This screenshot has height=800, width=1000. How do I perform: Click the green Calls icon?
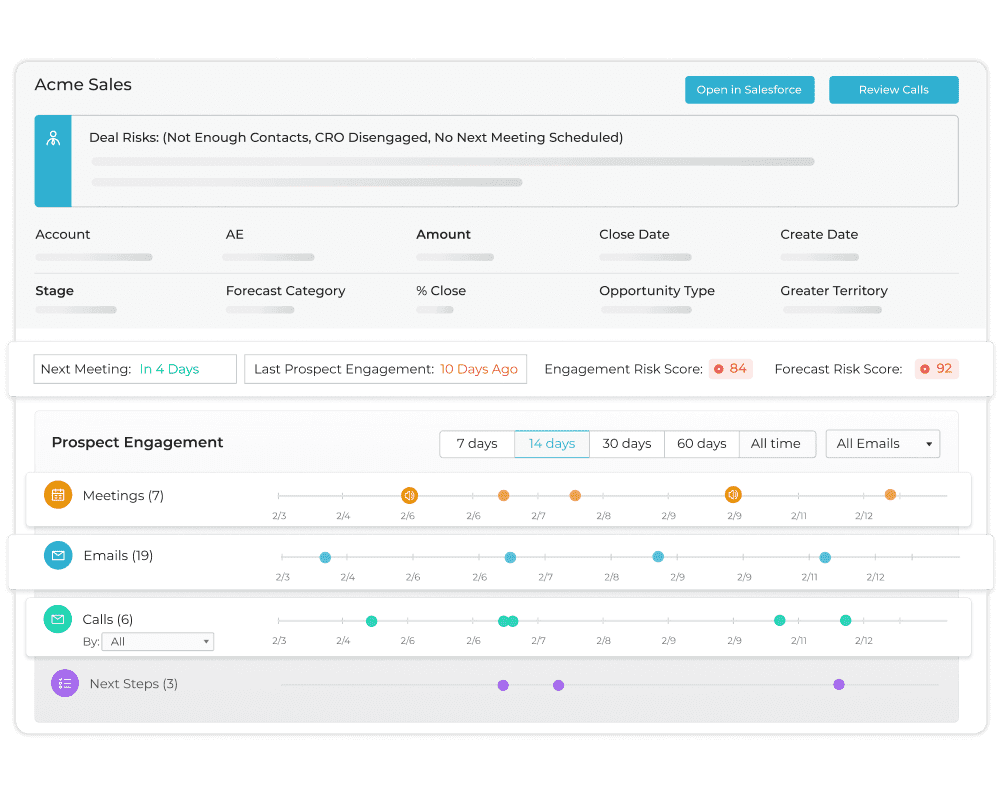tap(58, 620)
